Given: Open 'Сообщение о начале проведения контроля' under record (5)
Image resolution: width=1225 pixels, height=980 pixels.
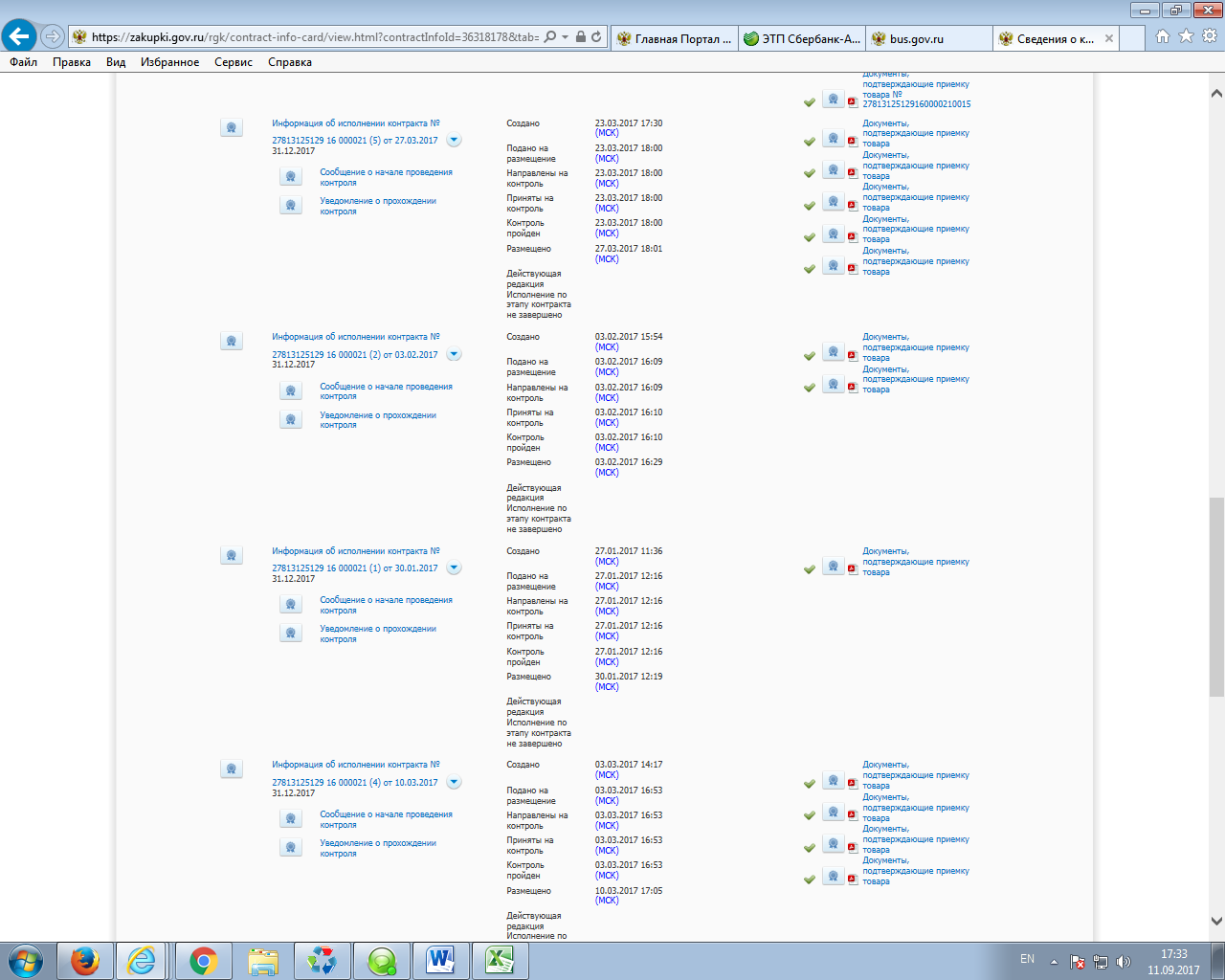Looking at the screenshot, I should (x=386, y=177).
